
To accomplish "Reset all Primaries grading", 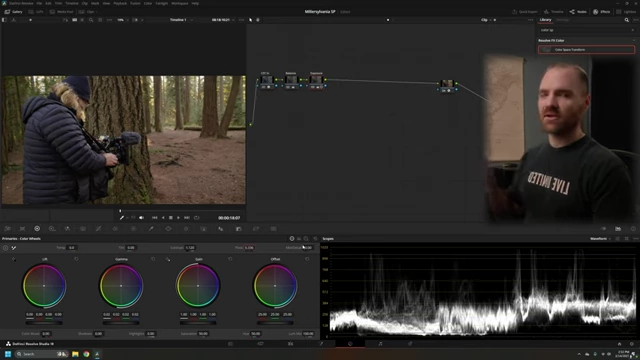I will pyautogui.click(x=315, y=239).
